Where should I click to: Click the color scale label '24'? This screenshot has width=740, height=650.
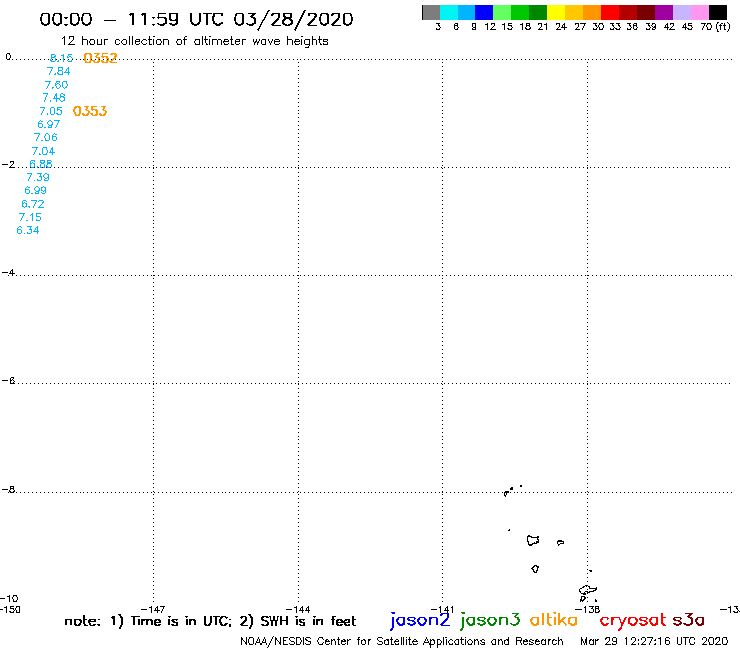coord(561,26)
